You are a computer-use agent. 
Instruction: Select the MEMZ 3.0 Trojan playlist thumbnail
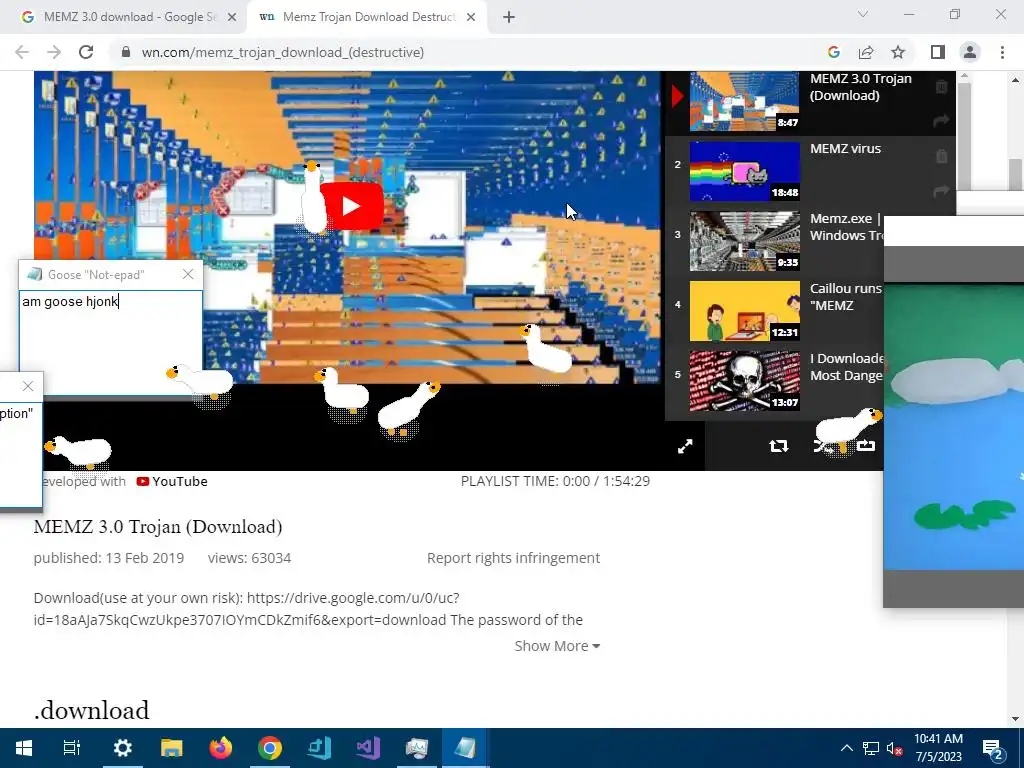click(x=744, y=101)
